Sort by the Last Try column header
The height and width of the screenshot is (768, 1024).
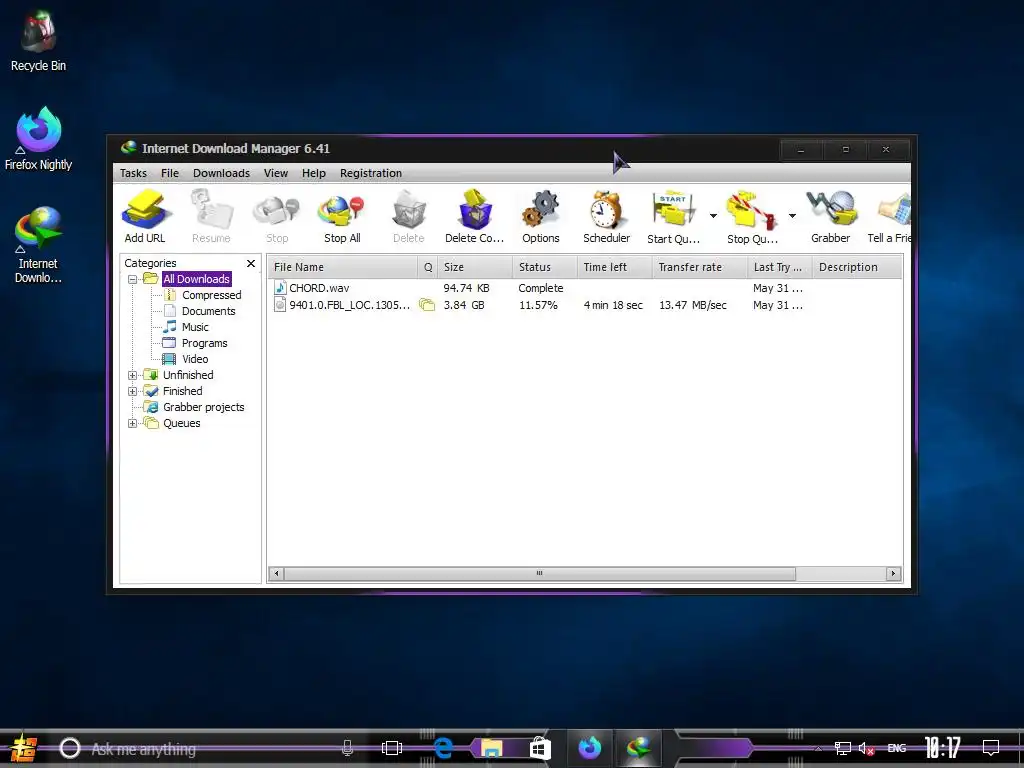[780, 267]
